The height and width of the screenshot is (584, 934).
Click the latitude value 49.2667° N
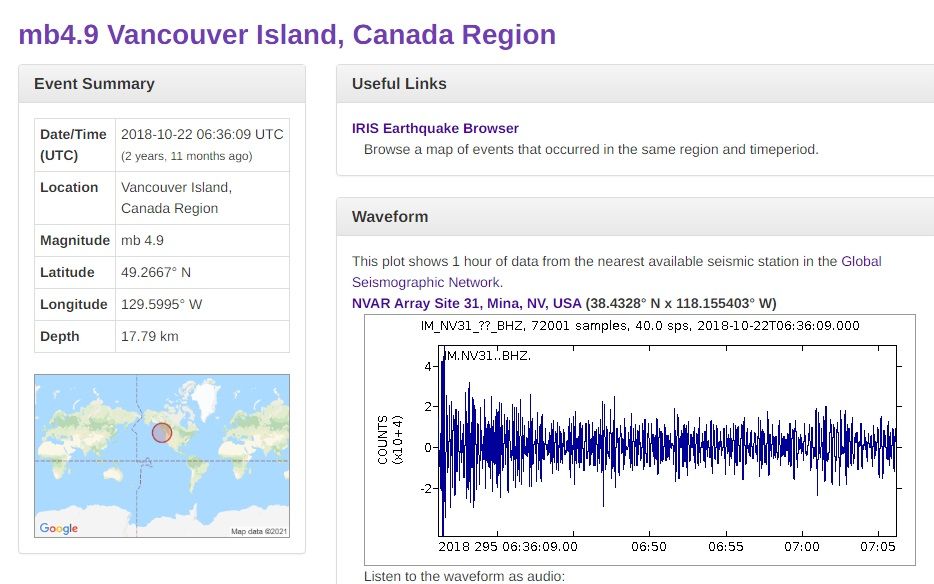point(155,272)
